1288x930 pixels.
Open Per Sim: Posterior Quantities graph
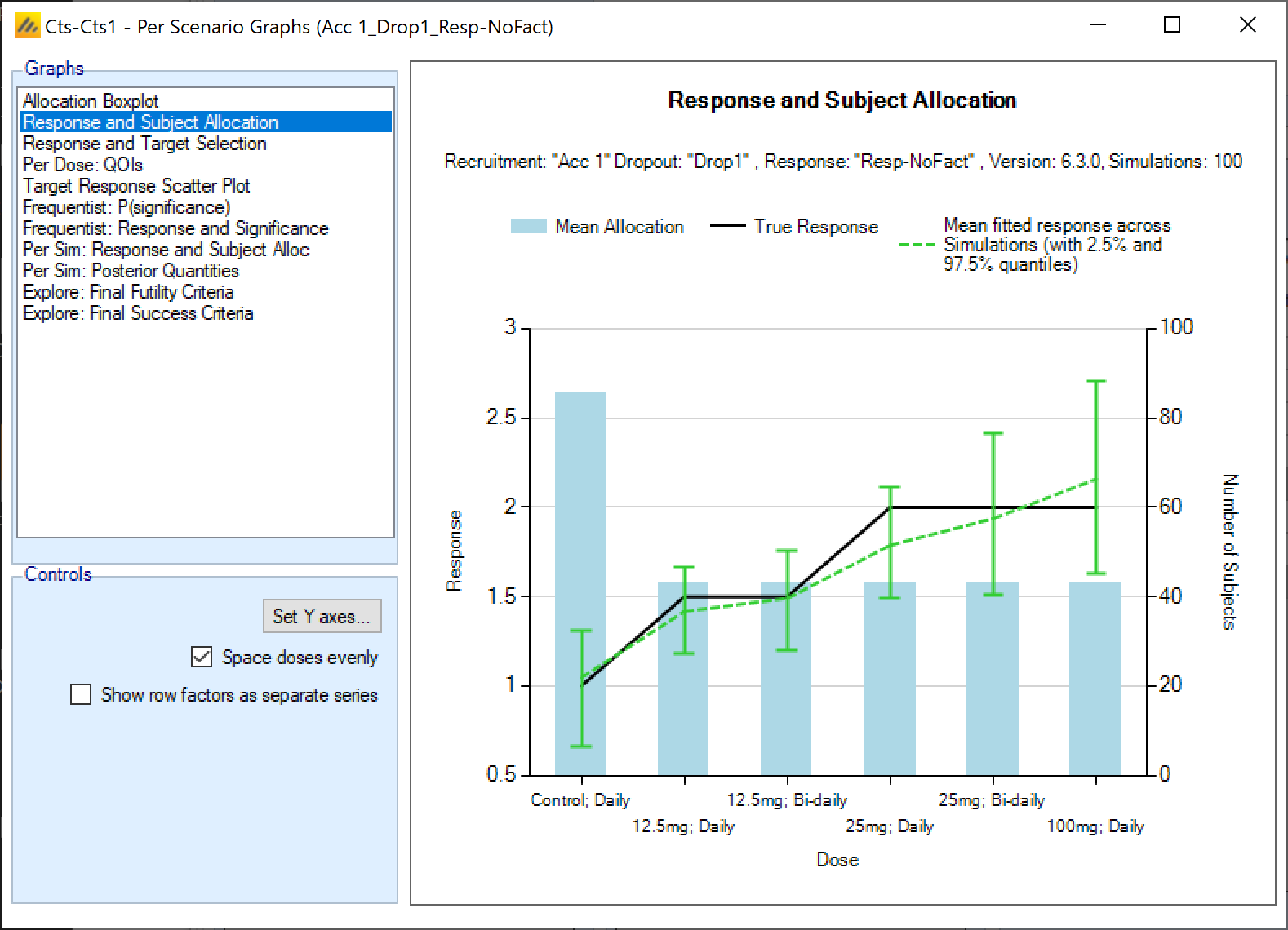131,271
